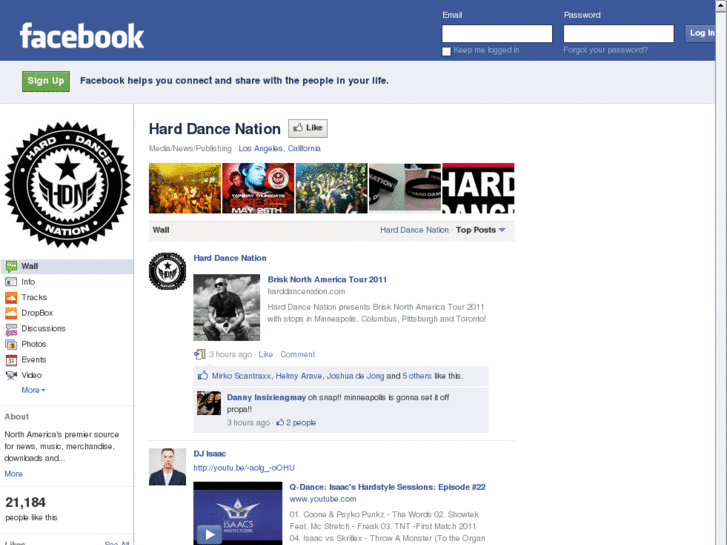
Task: Click Comment under the Brisk tour post
Action: click(x=298, y=354)
